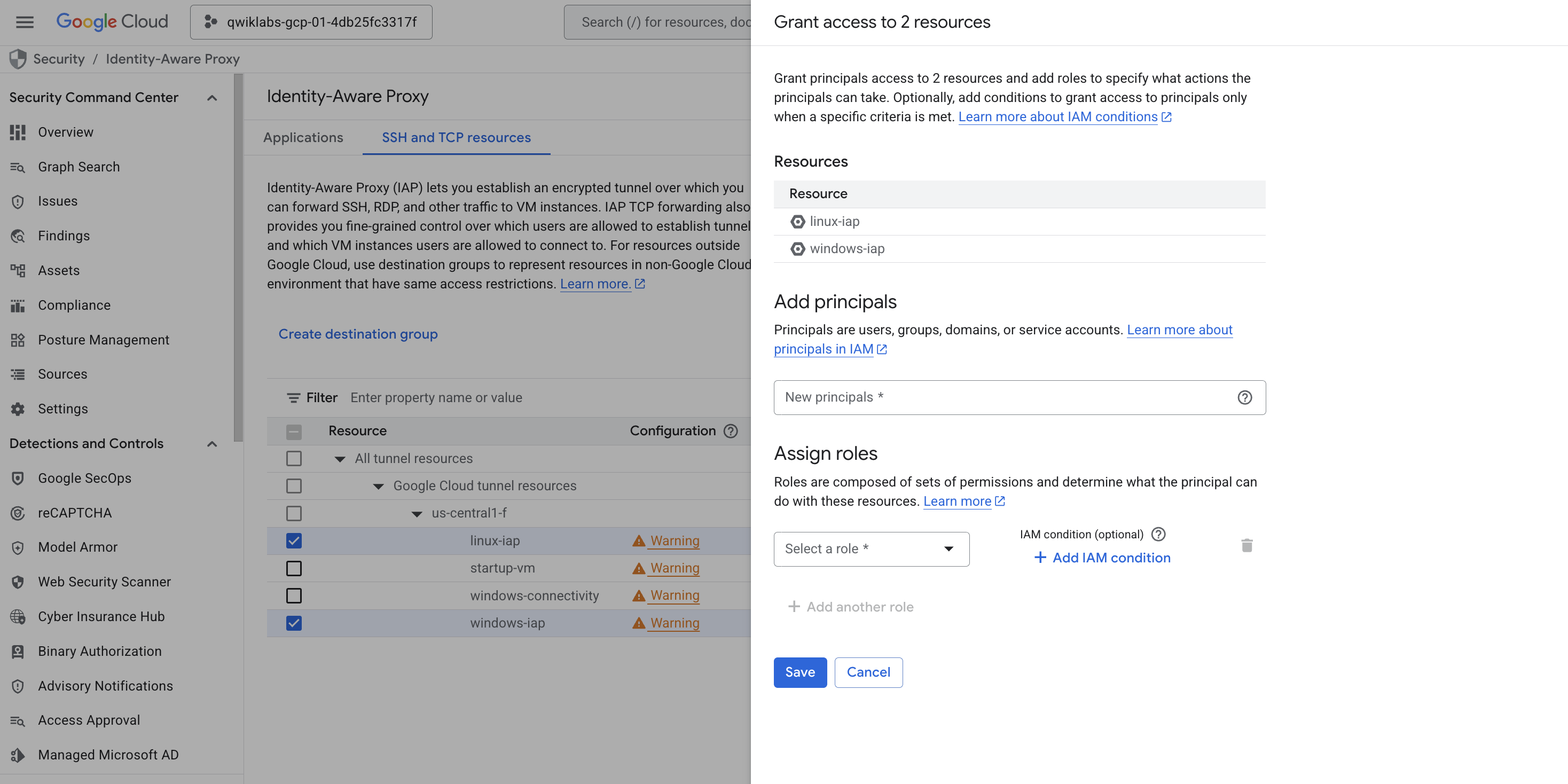Select the windows-connectivity checkbox
This screenshot has width=1568, height=784.
(293, 595)
